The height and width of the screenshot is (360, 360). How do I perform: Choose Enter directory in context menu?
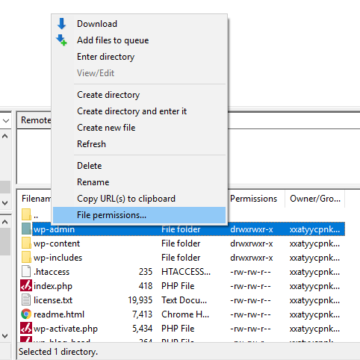point(106,57)
